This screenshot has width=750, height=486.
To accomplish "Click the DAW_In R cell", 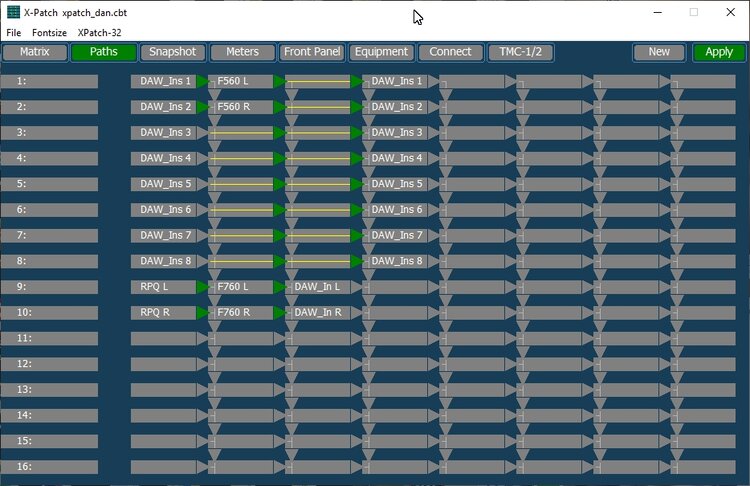I will [318, 313].
